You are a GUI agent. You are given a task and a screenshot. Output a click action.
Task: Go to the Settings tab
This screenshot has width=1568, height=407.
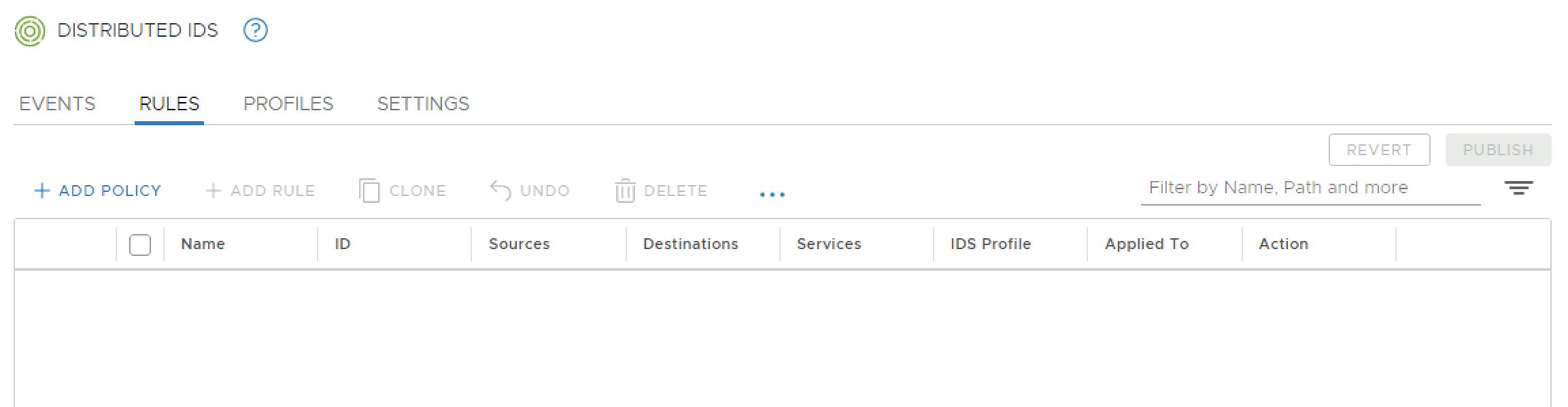pos(423,103)
